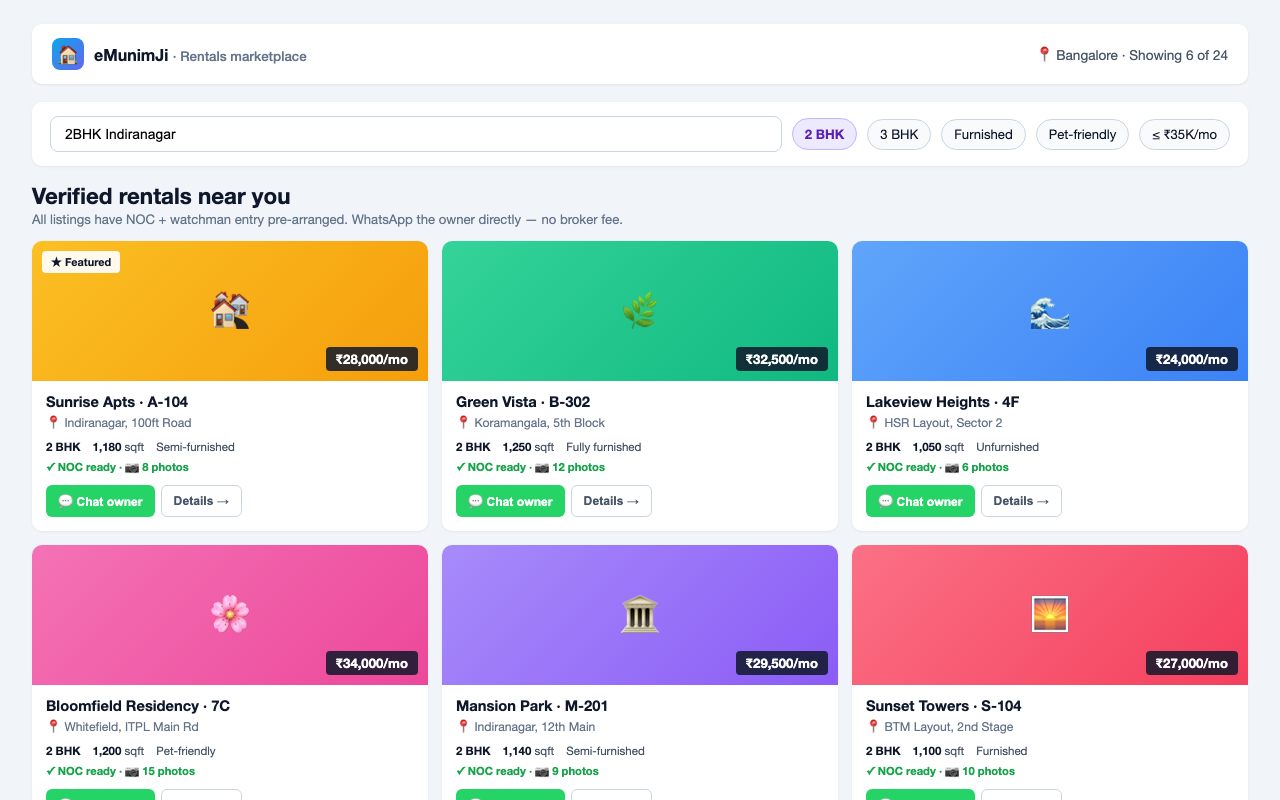Chat with the owner of Lakeview Heights

coord(920,501)
